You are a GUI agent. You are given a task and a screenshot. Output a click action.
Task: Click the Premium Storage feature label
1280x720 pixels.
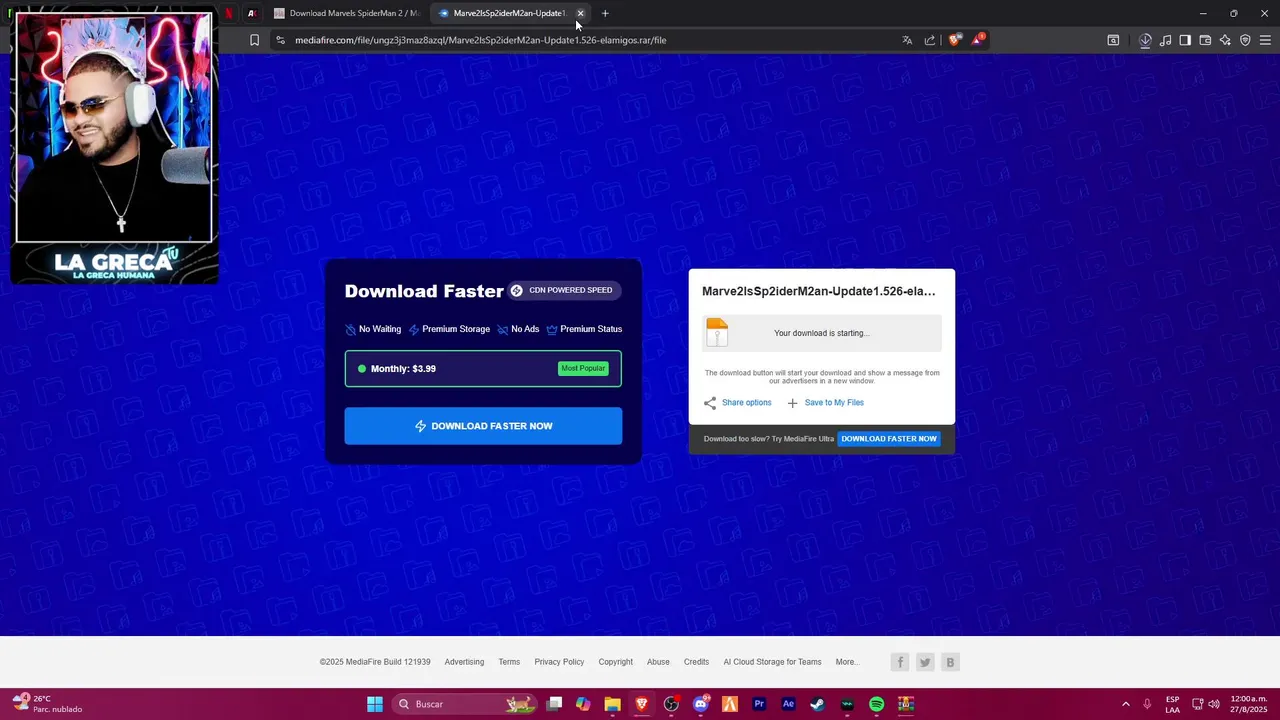click(449, 329)
